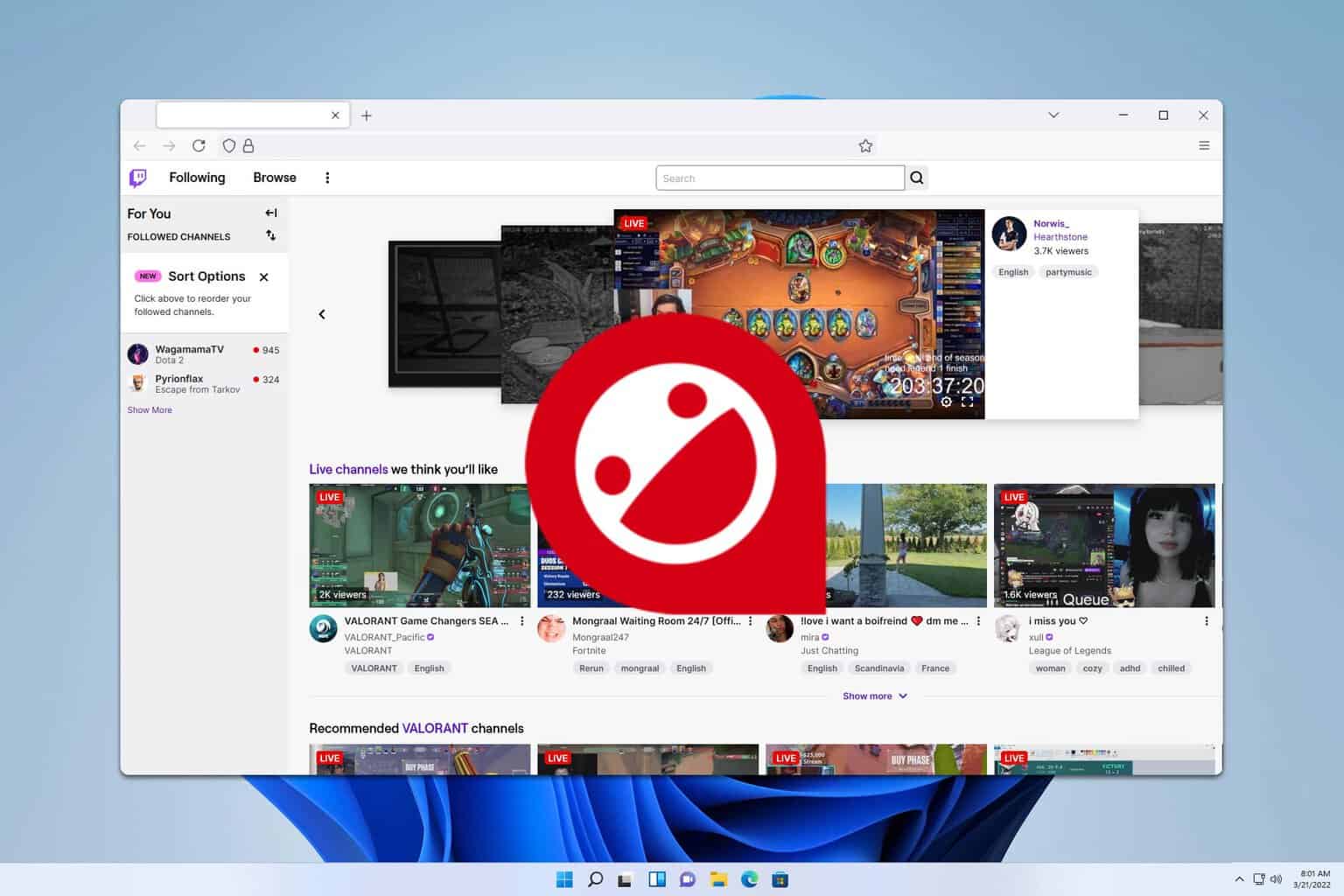The height and width of the screenshot is (896, 1344).
Task: Click the VALORANT link in Recommended heading
Action: tap(435, 728)
